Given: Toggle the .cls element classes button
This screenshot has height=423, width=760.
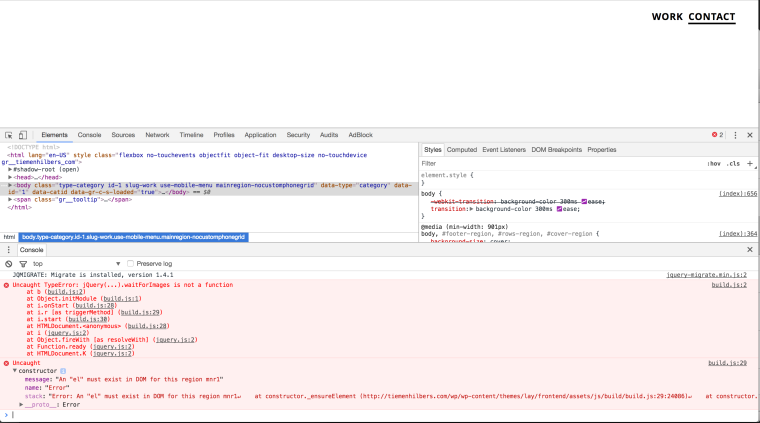Looking at the screenshot, I should 733,163.
